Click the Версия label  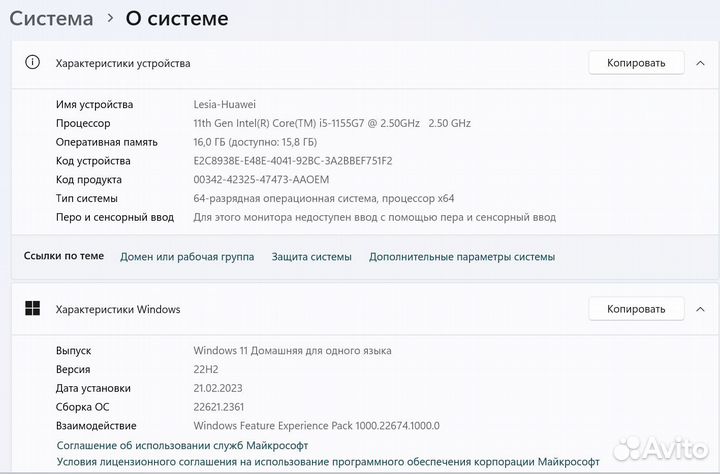pyautogui.click(x=73, y=369)
